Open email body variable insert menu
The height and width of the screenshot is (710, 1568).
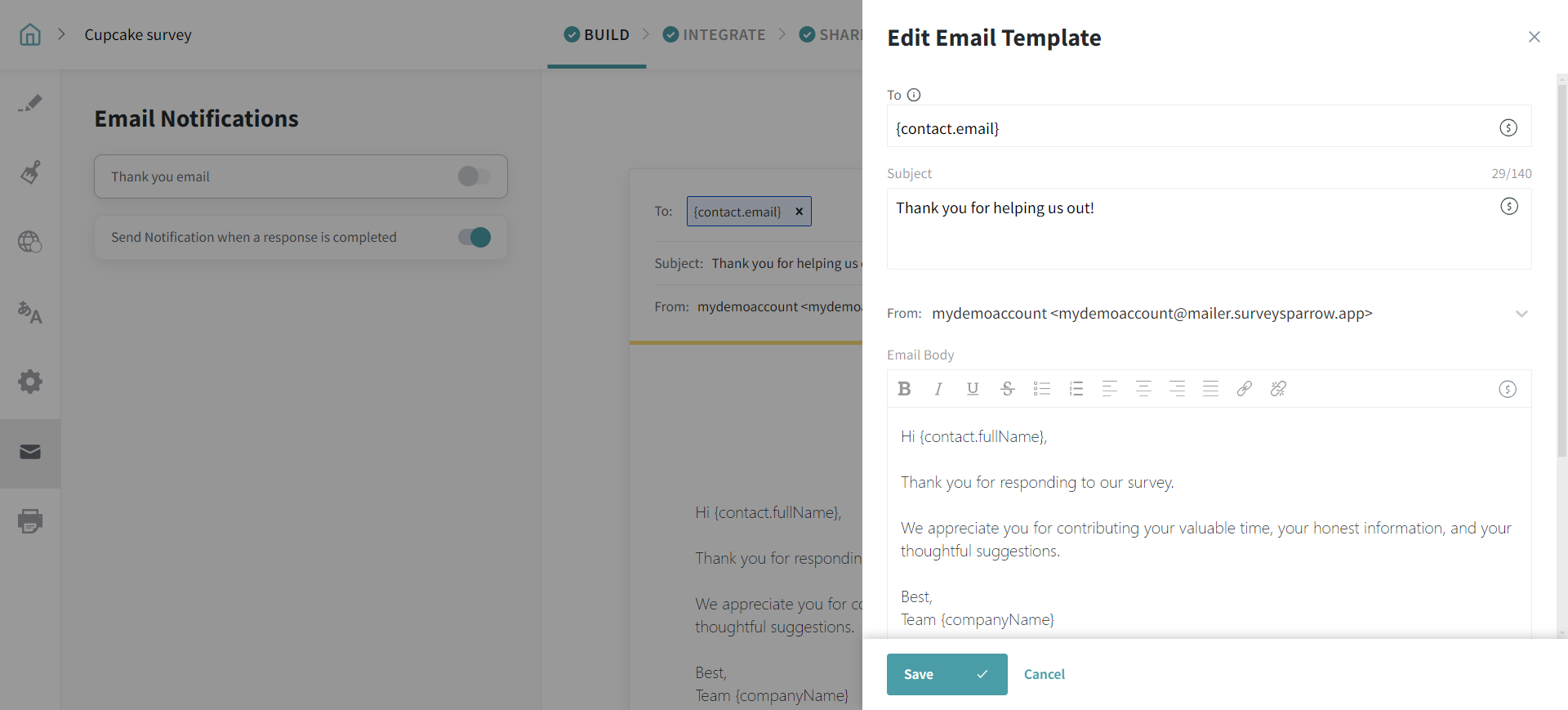[x=1507, y=390]
